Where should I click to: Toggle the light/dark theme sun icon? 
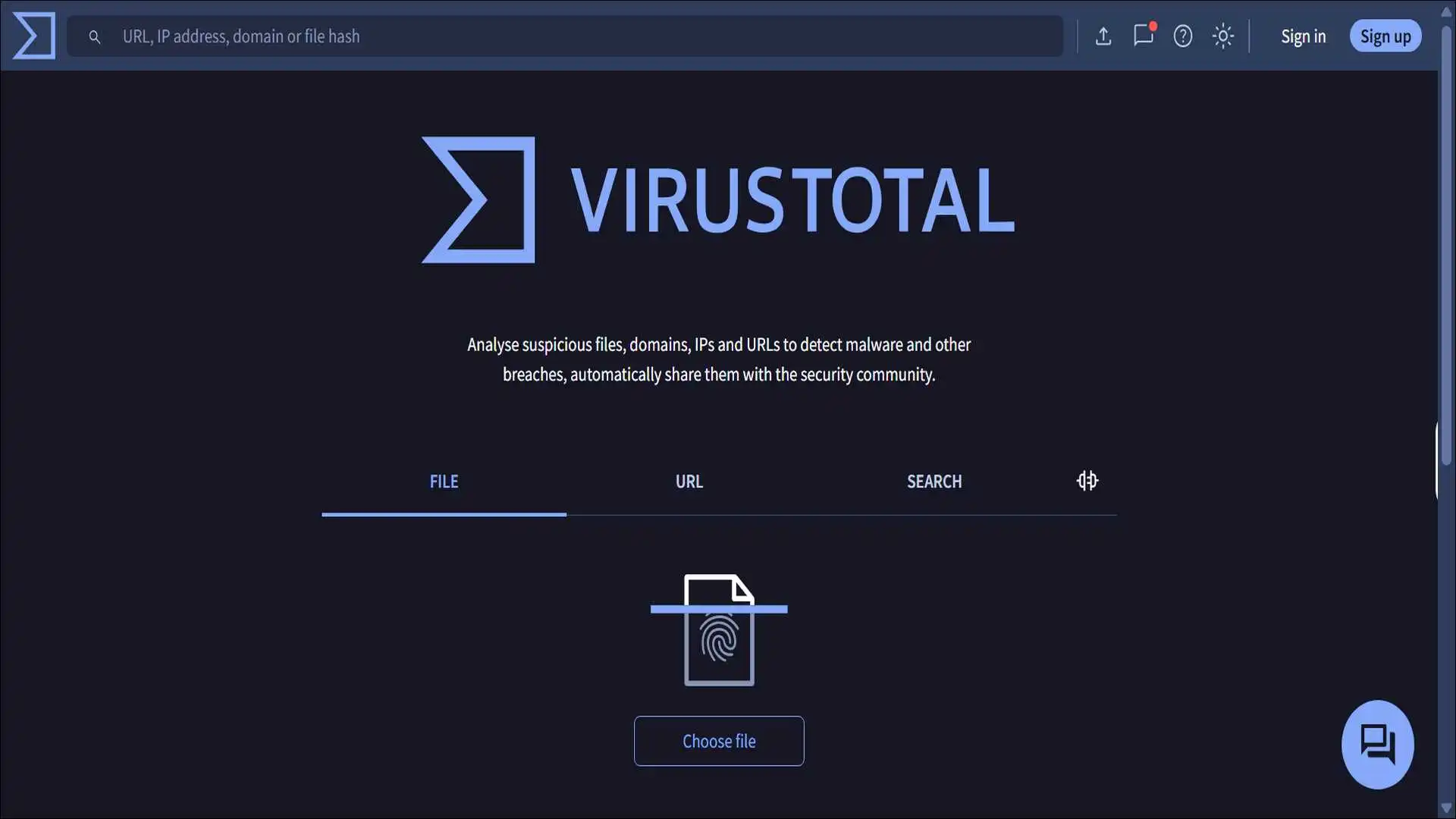tap(1223, 36)
